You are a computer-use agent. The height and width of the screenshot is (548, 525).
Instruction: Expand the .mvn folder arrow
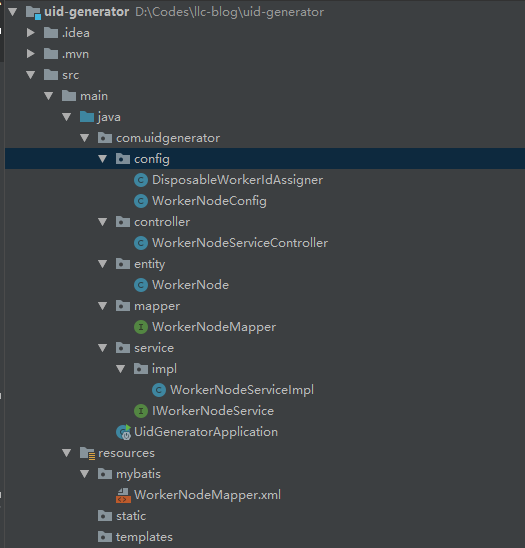(x=31, y=54)
